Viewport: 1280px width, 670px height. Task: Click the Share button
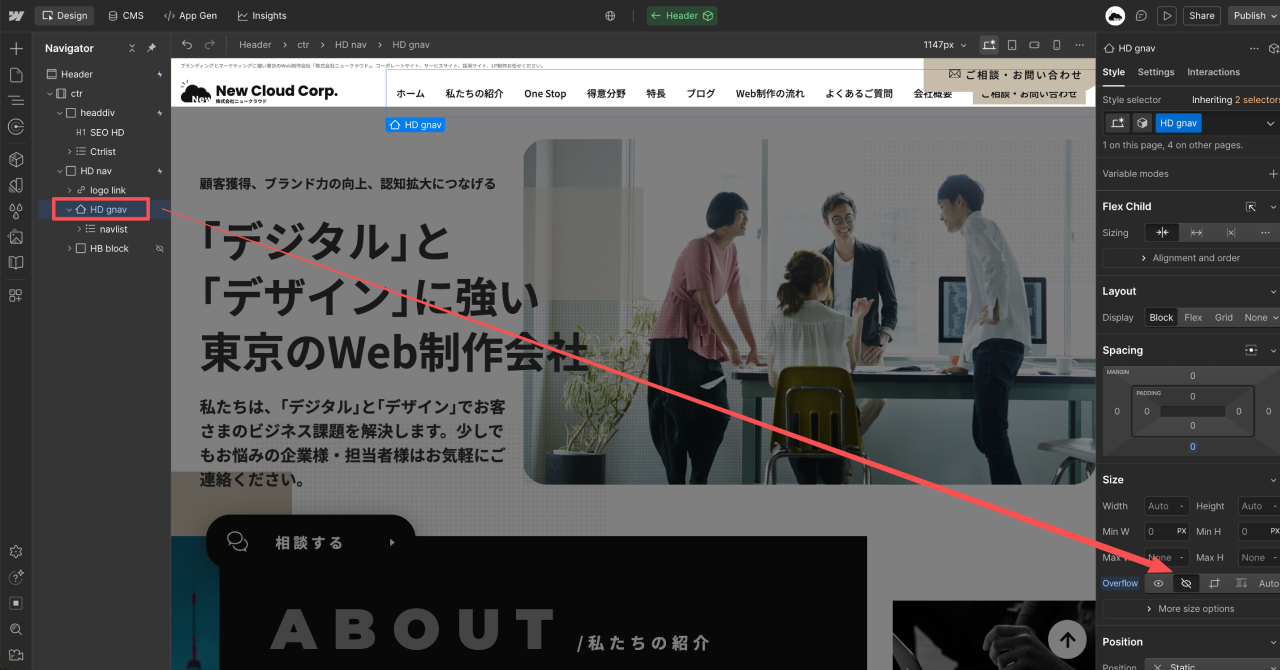1201,16
